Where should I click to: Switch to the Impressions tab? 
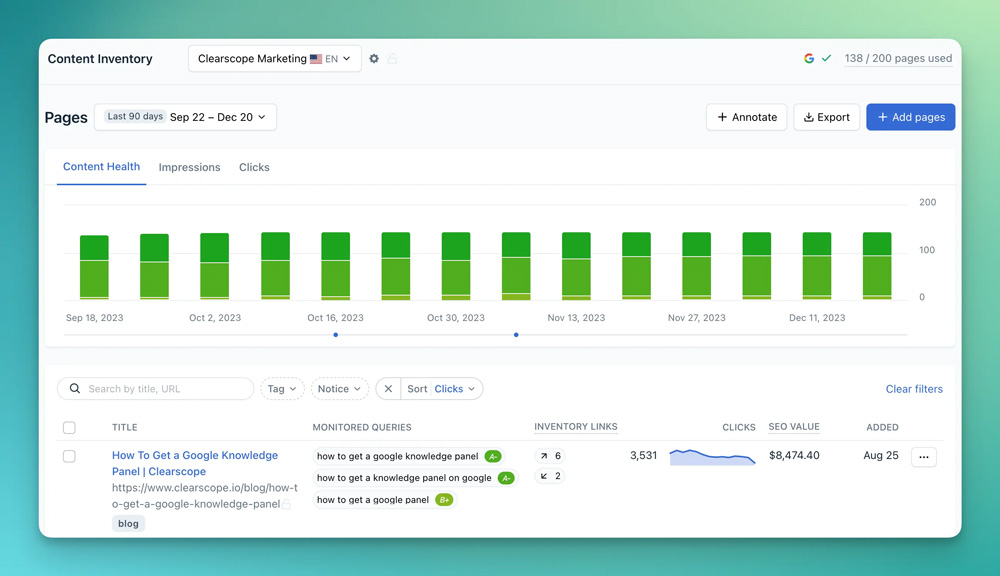point(189,168)
